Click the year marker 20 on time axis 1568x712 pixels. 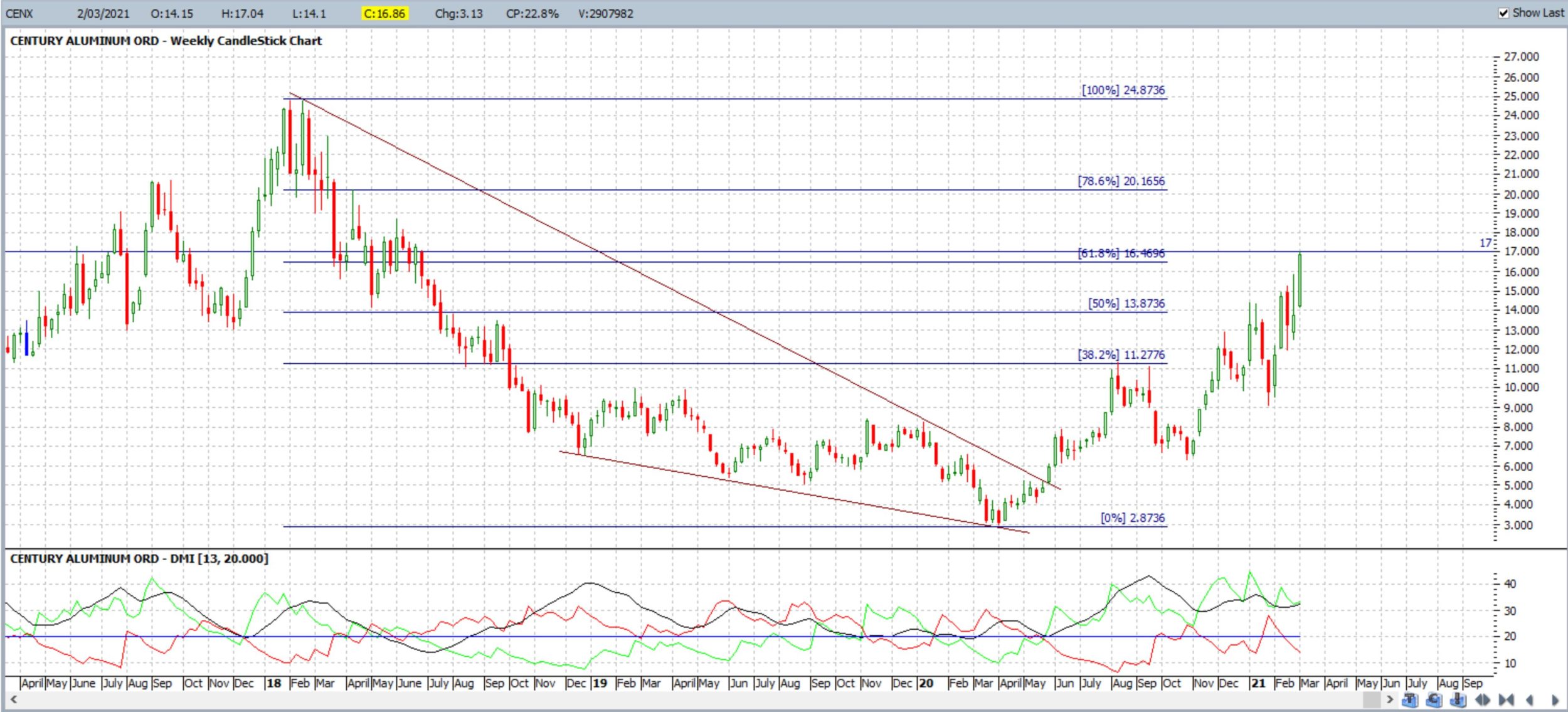[x=926, y=683]
